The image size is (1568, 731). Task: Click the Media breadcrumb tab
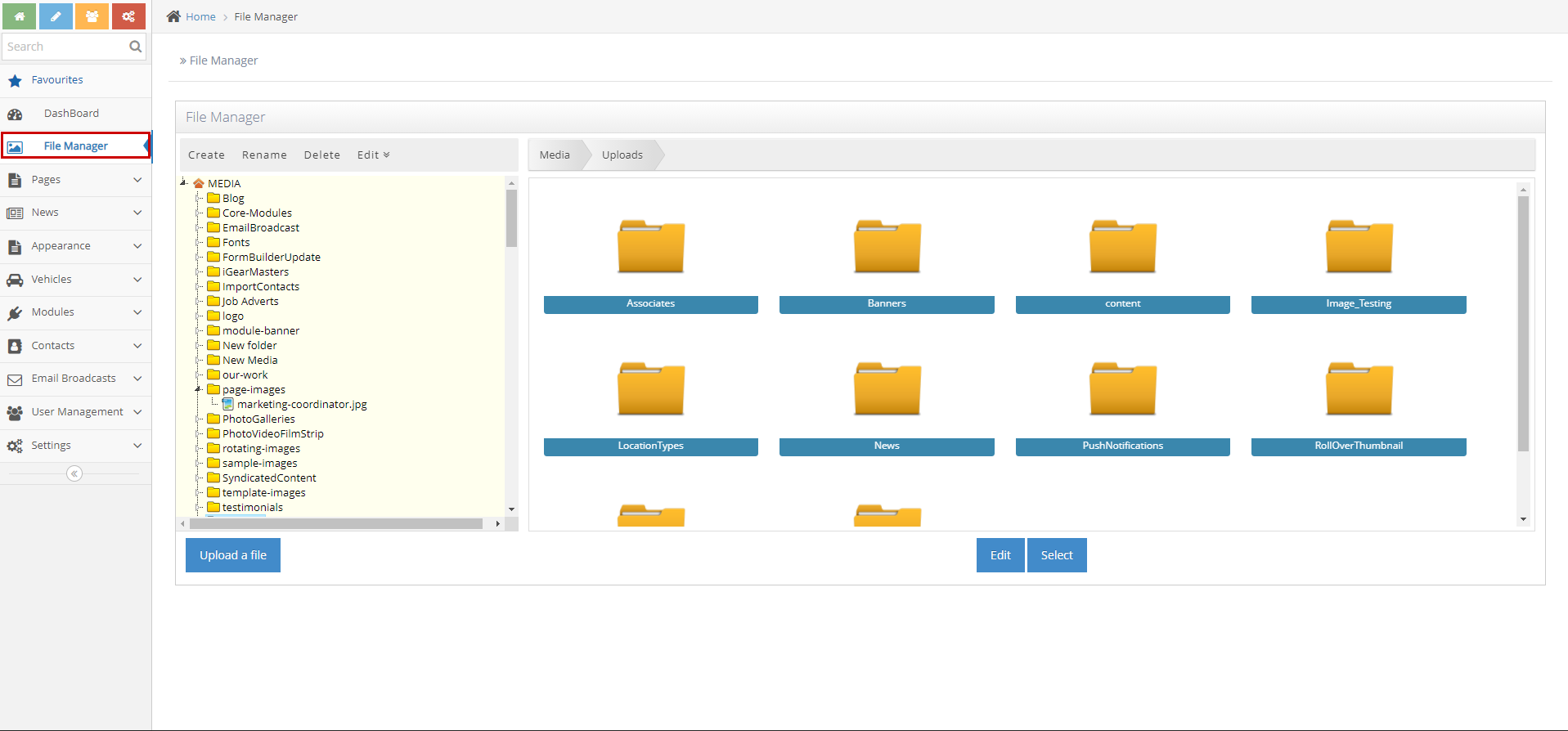[x=555, y=155]
